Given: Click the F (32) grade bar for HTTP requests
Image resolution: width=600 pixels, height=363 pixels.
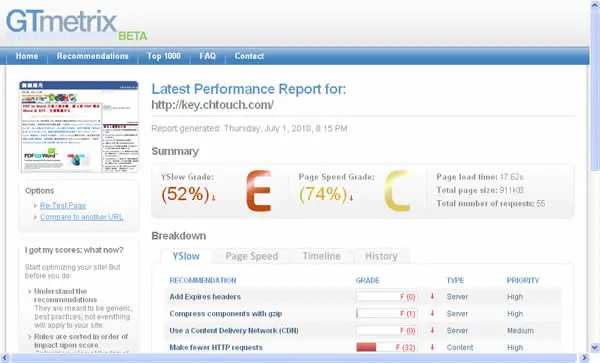Looking at the screenshot, I should (386, 347).
